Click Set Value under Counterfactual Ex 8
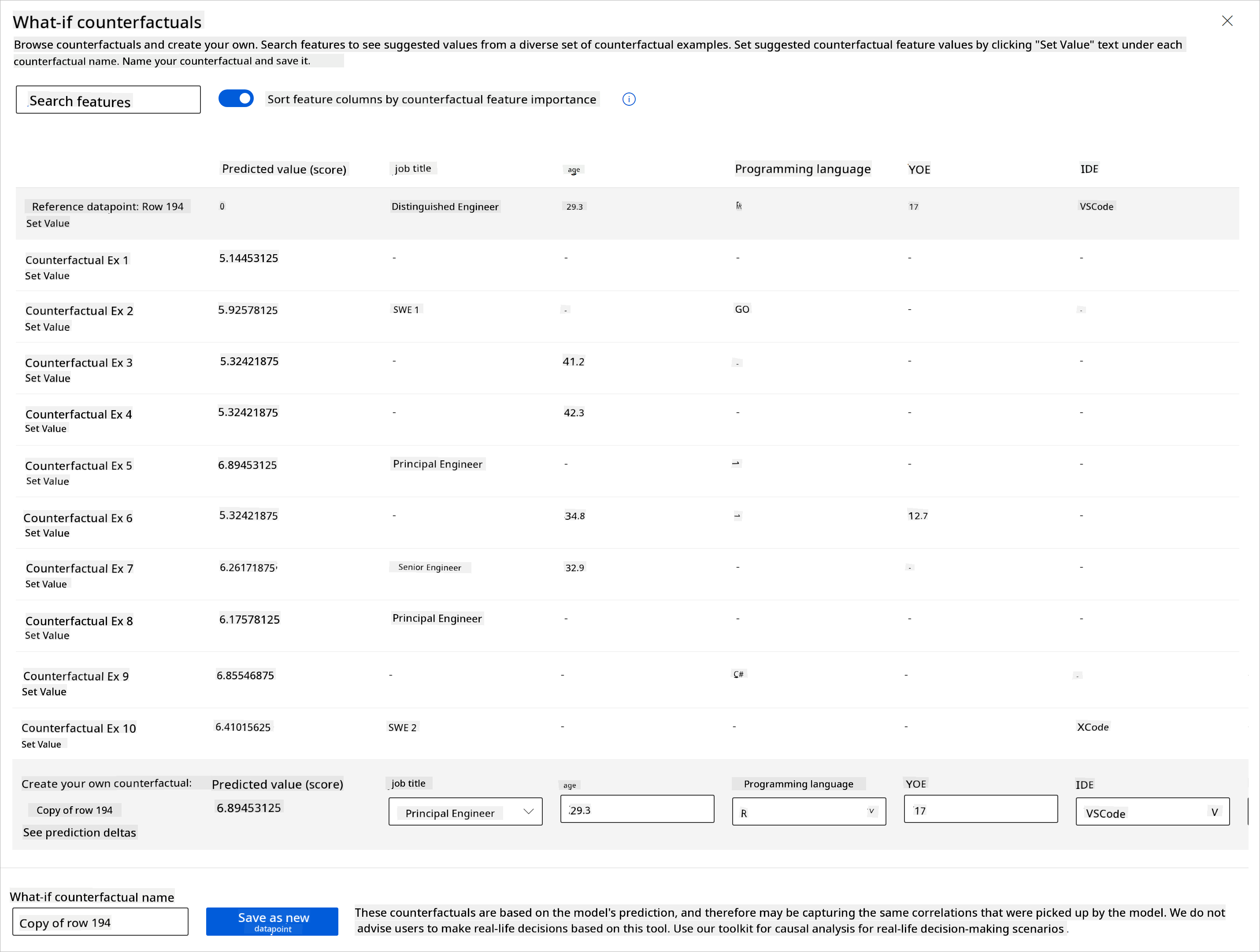The width and height of the screenshot is (1260, 952). pos(47,636)
